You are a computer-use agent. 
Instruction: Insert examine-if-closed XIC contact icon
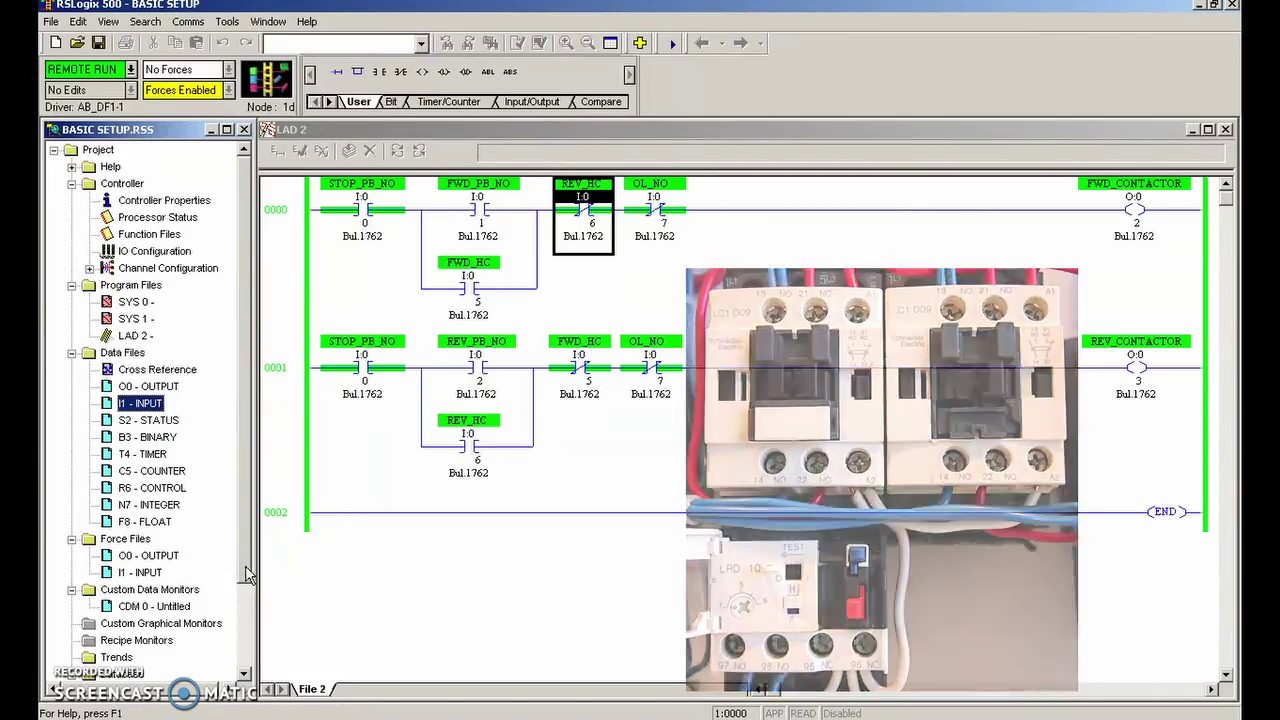pos(379,72)
